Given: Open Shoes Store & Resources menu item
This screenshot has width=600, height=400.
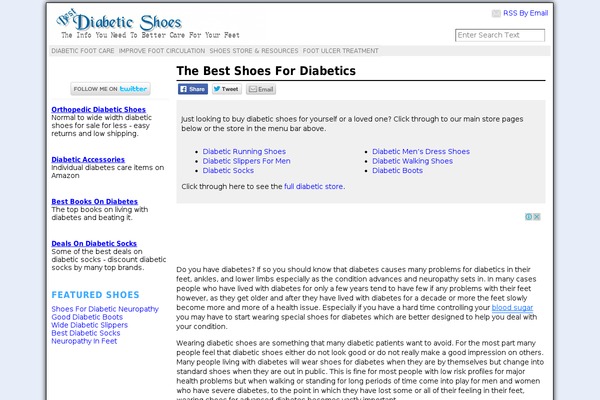Looking at the screenshot, I should click(254, 51).
